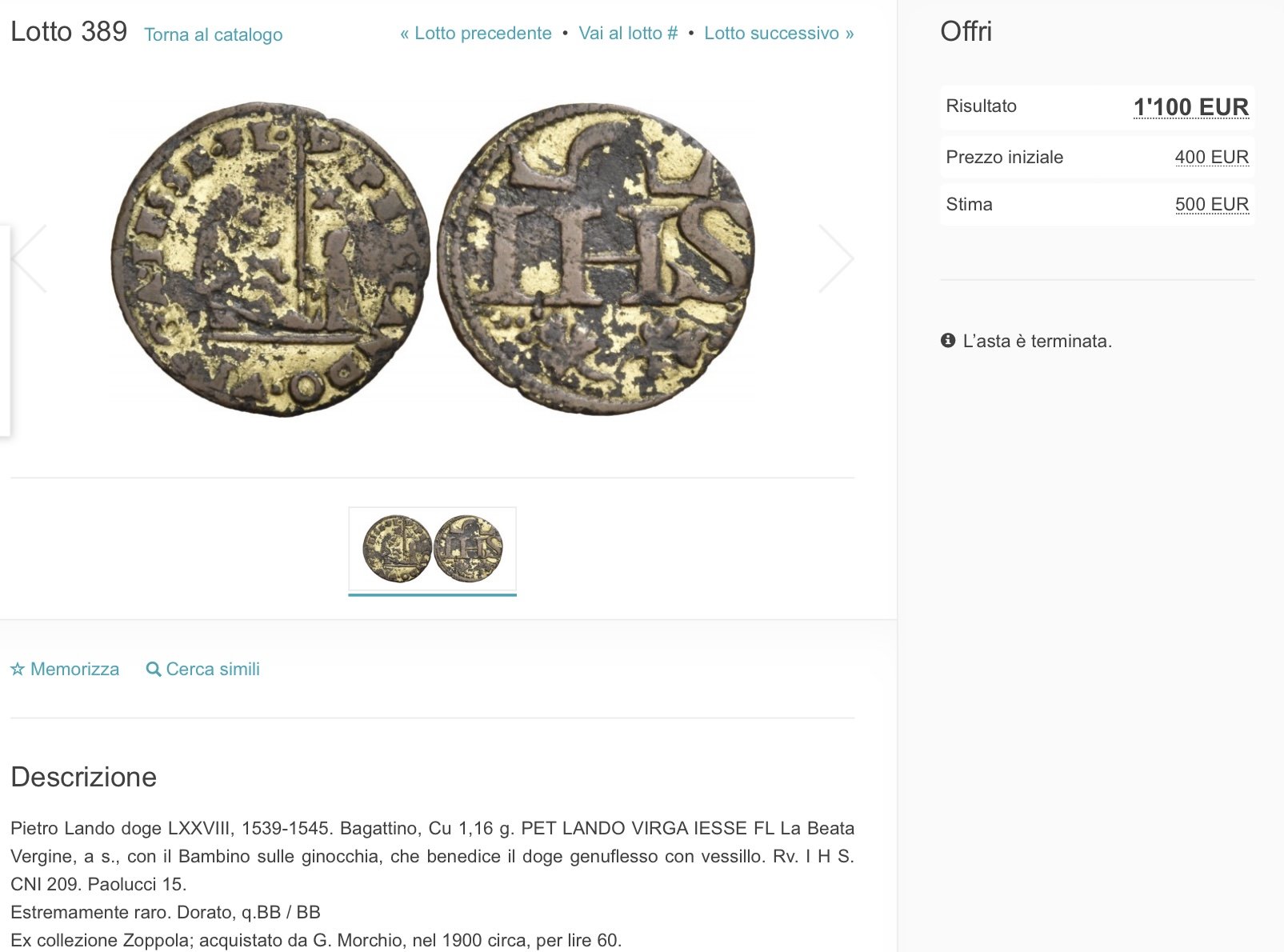This screenshot has width=1284, height=952.
Task: Show the next coin image arrow
Action: point(836,258)
